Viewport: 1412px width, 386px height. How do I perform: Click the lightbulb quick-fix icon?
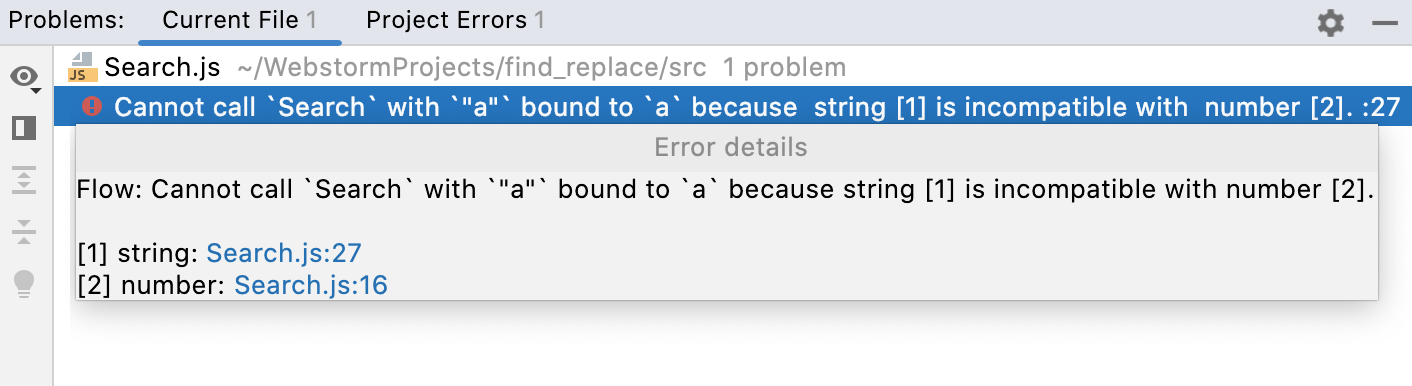pos(25,284)
